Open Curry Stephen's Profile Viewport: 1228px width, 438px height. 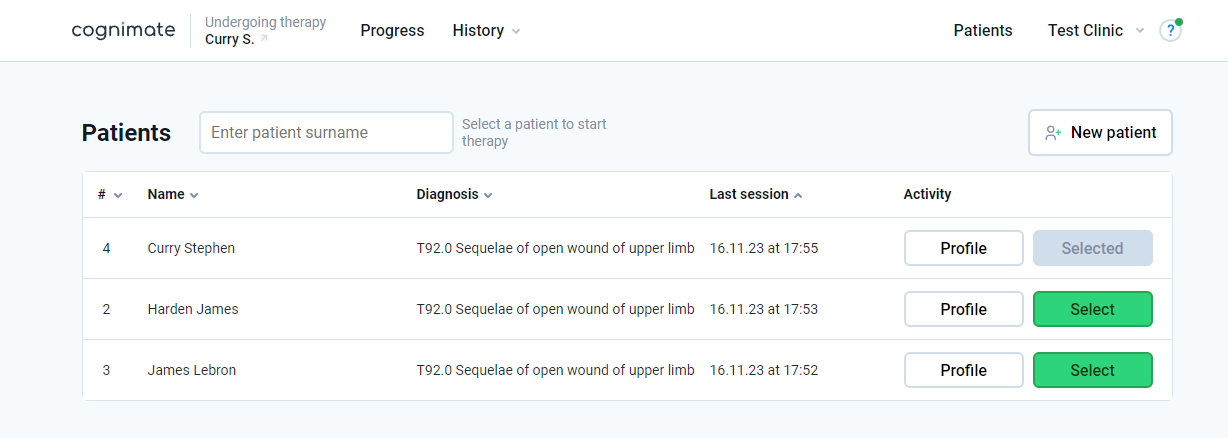tap(963, 248)
